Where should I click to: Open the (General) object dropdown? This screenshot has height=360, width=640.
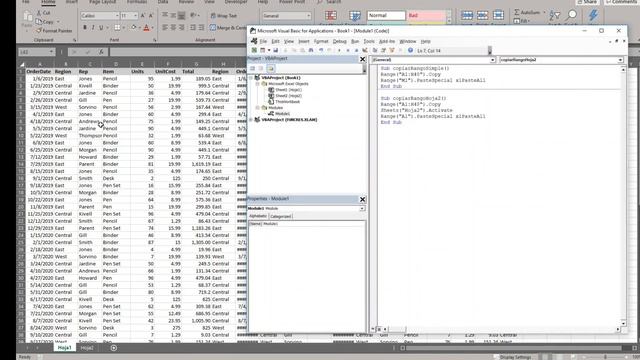coord(492,60)
